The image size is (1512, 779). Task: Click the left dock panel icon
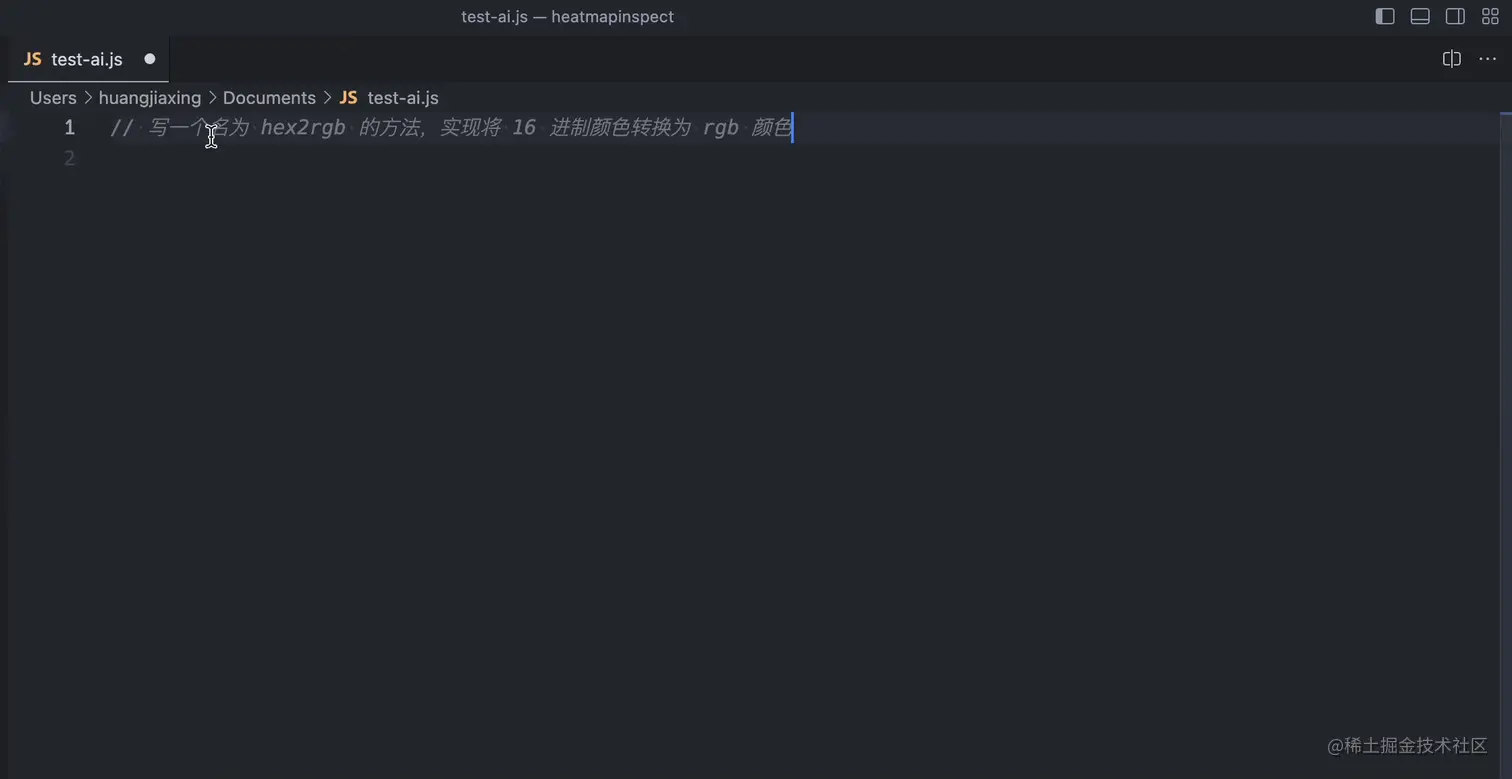pos(1385,16)
